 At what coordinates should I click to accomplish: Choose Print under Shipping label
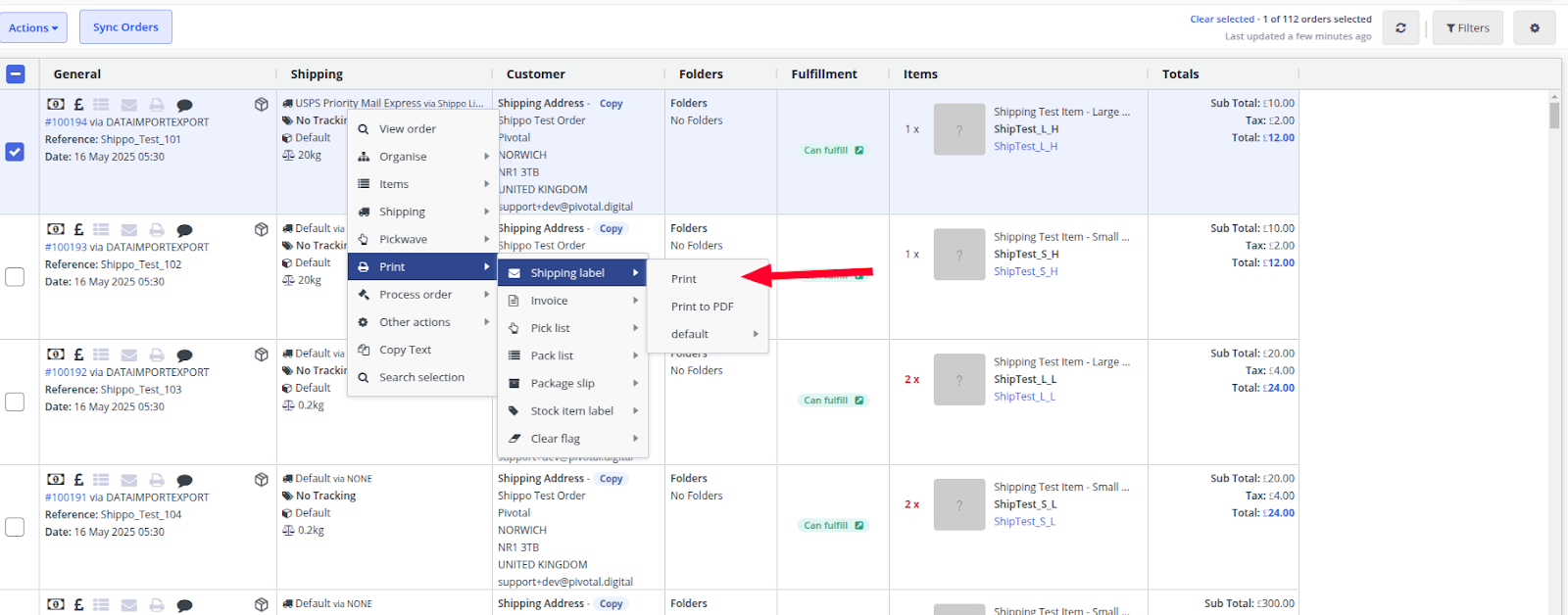tap(708, 279)
